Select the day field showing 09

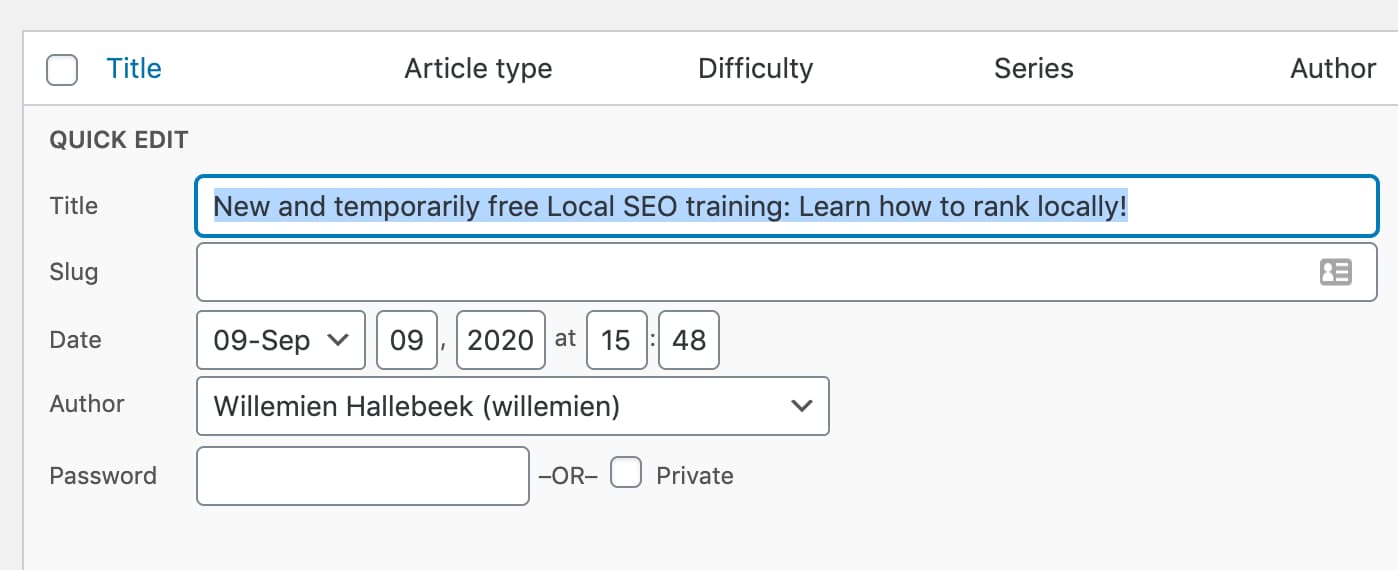point(407,340)
